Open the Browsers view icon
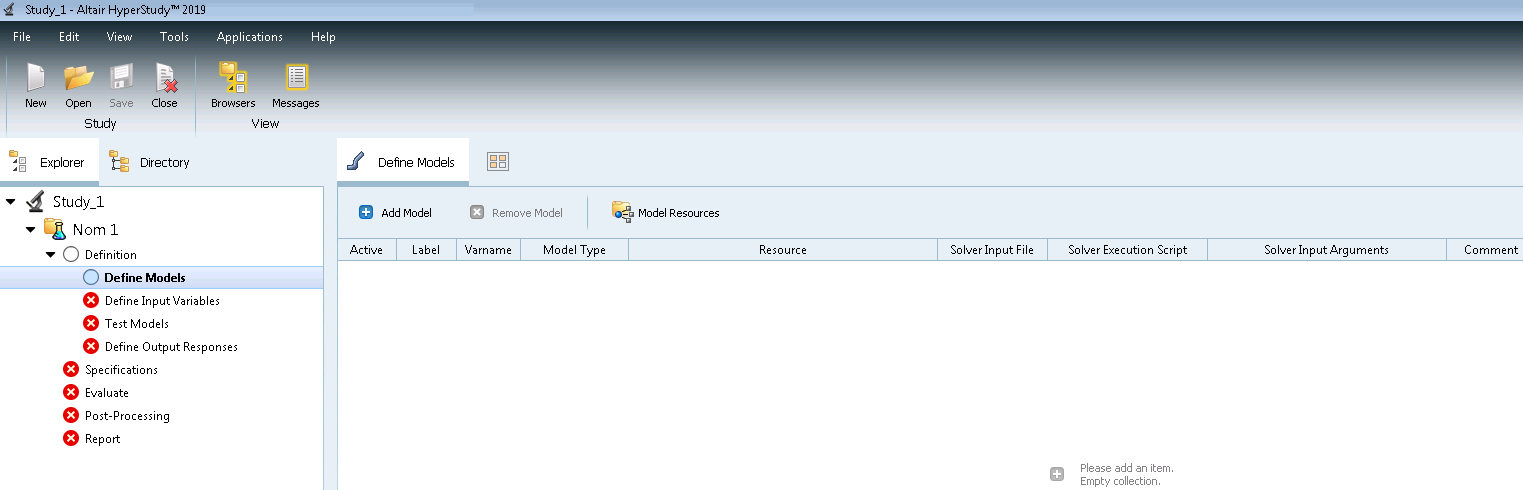The height and width of the screenshot is (490, 1523). (x=233, y=79)
